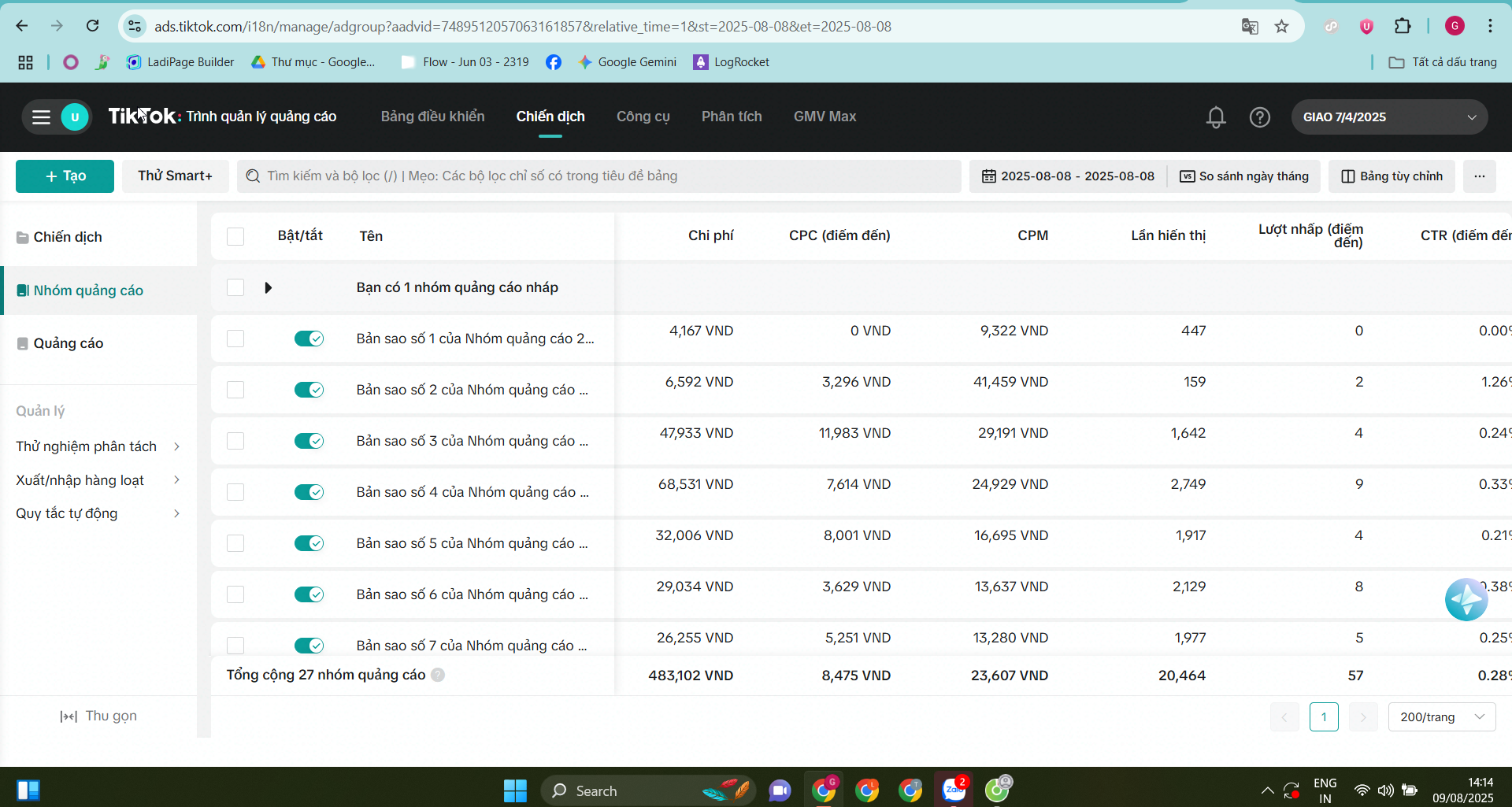Turn off Bản sao số 1 ad group
The height and width of the screenshot is (807, 1512).
pyautogui.click(x=309, y=339)
